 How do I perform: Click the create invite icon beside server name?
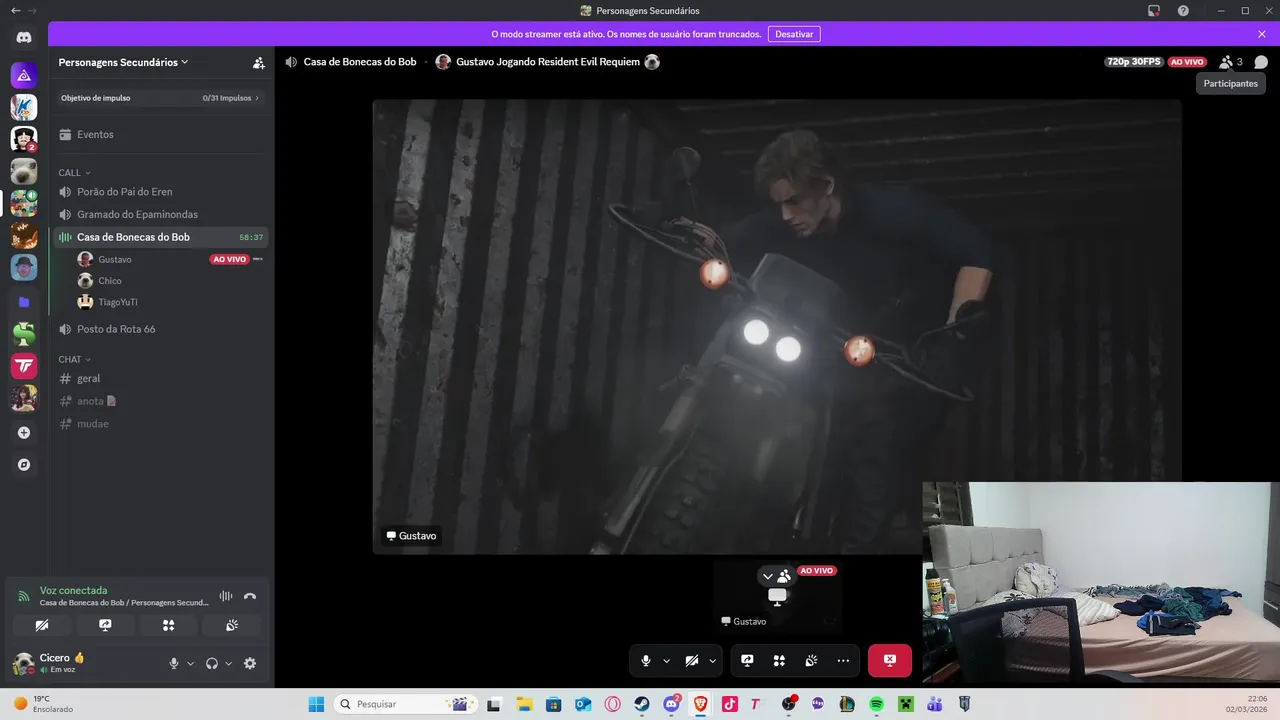coord(258,62)
